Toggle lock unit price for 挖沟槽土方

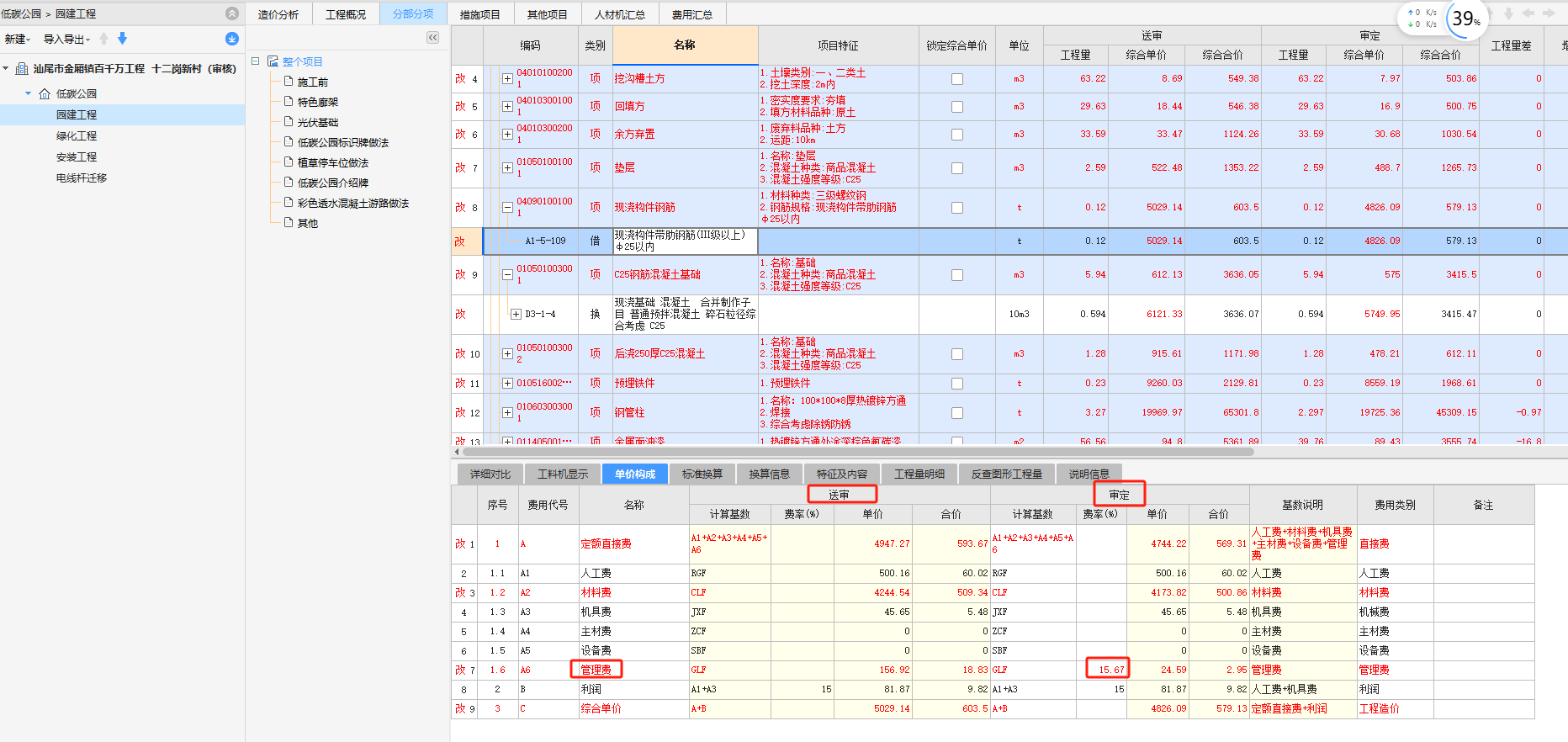pyautogui.click(x=957, y=79)
